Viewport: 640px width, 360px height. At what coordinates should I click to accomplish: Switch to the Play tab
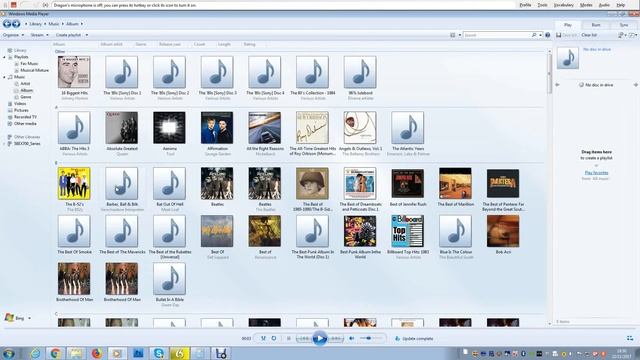coord(568,25)
